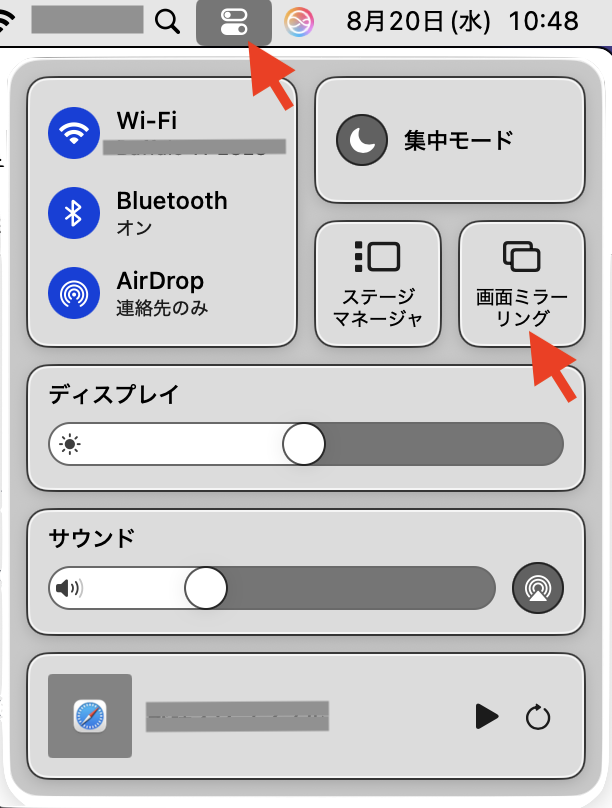Toggle the Bluetooth blue icon
Screen dimensions: 612x808
[74, 213]
